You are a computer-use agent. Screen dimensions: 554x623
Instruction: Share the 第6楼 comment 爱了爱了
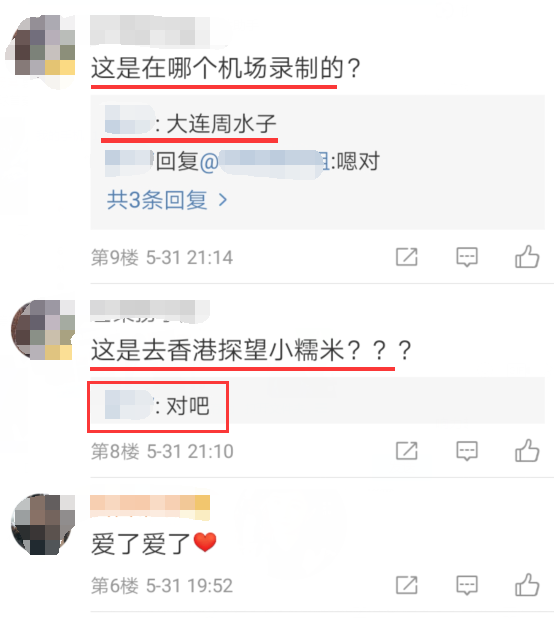[x=407, y=585]
